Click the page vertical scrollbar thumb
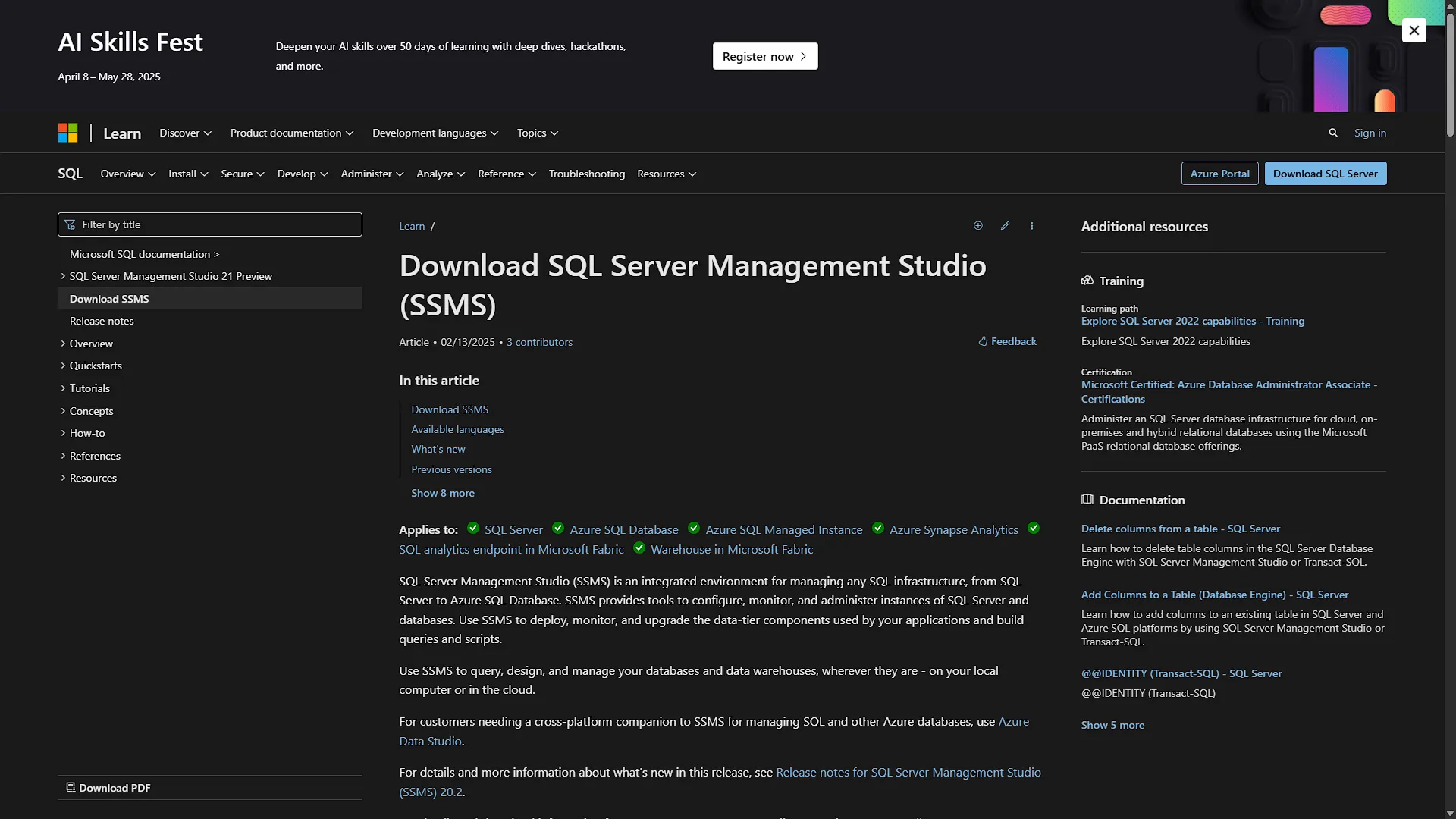The width and height of the screenshot is (1456, 819). [x=1450, y=76]
